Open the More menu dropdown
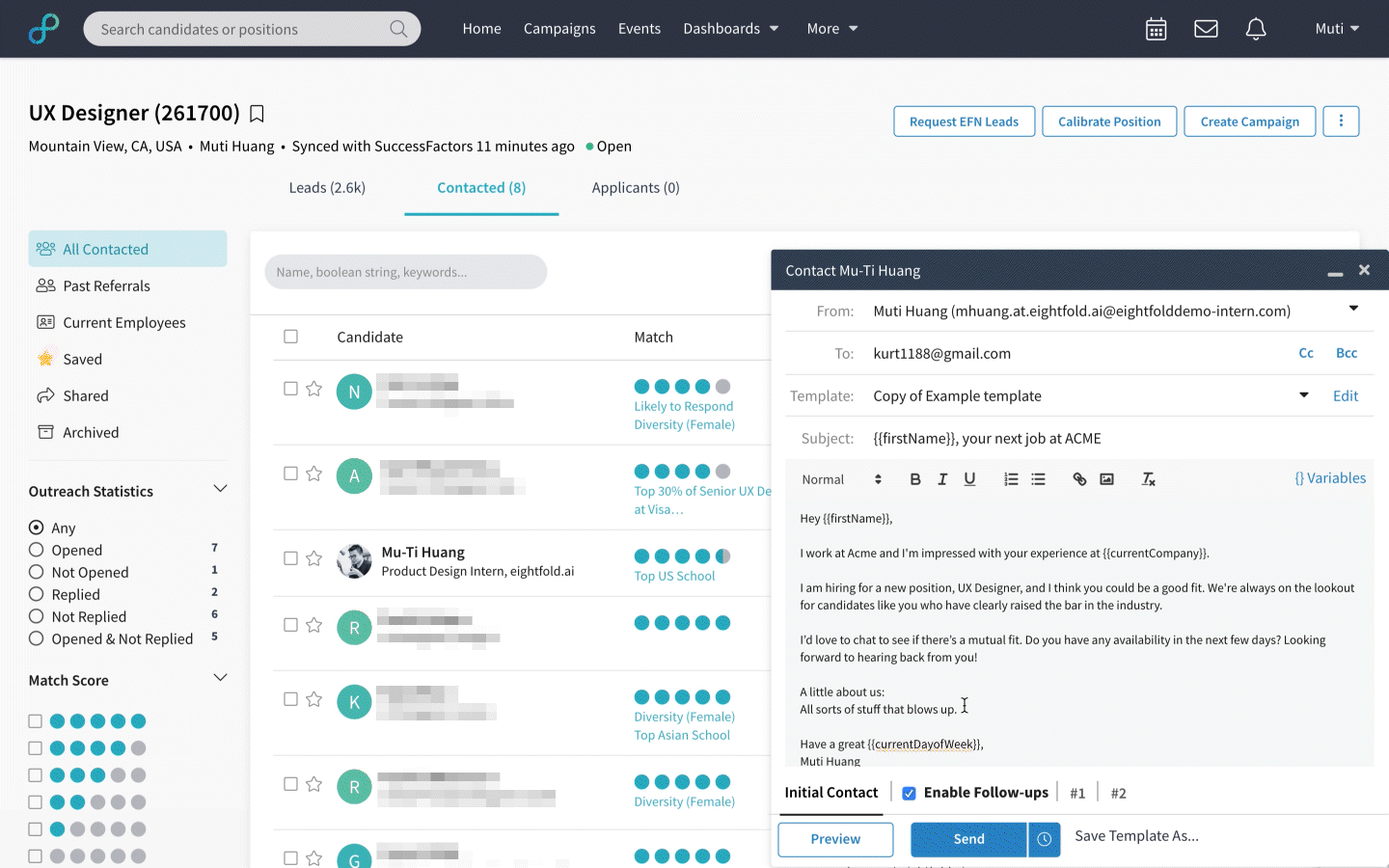 [832, 29]
